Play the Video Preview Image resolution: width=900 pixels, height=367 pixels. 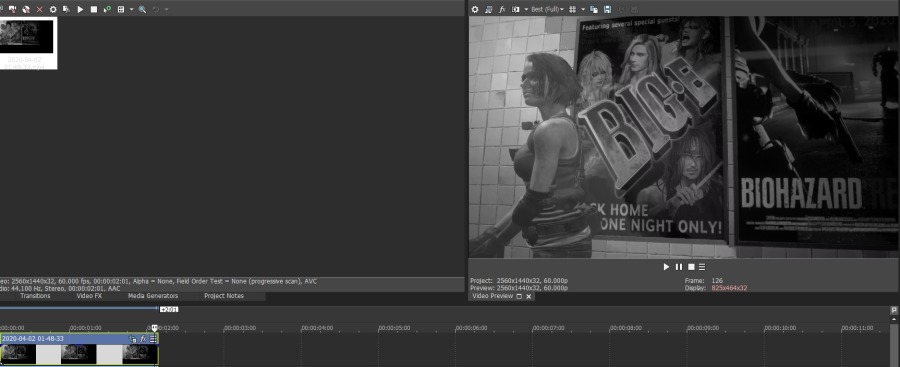tap(666, 266)
